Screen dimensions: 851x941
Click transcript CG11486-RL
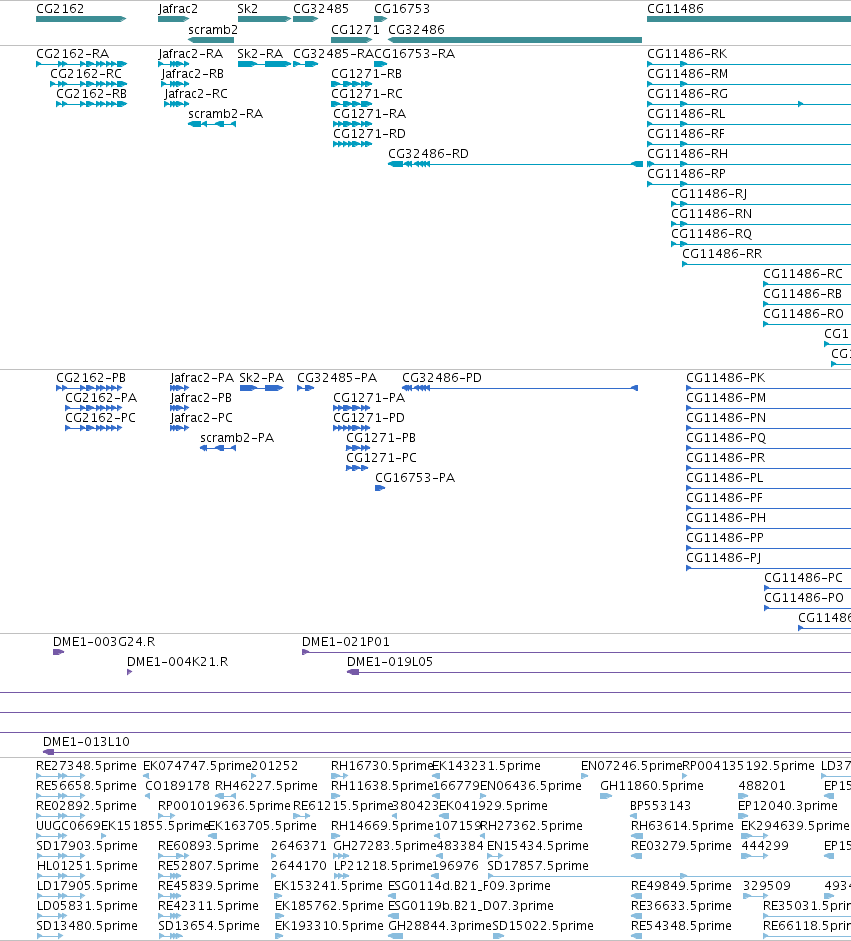click(686, 113)
